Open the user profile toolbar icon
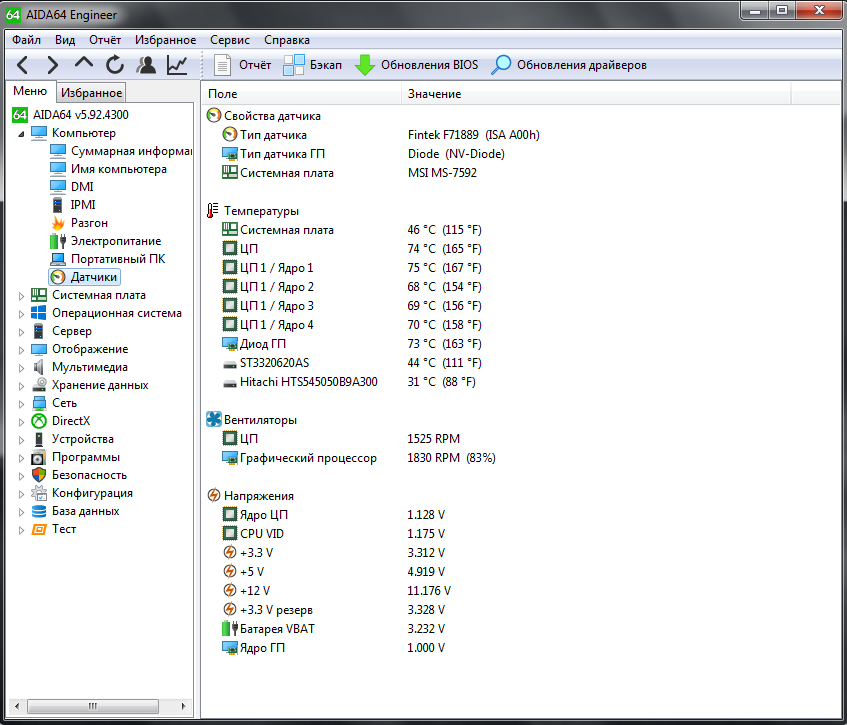Screen dimensions: 847x725 click(146, 65)
